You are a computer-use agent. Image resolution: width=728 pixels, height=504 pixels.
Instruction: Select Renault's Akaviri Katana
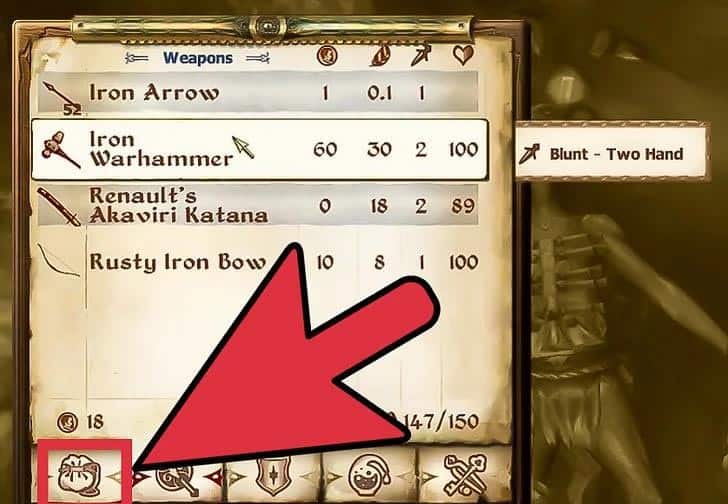(x=258, y=205)
